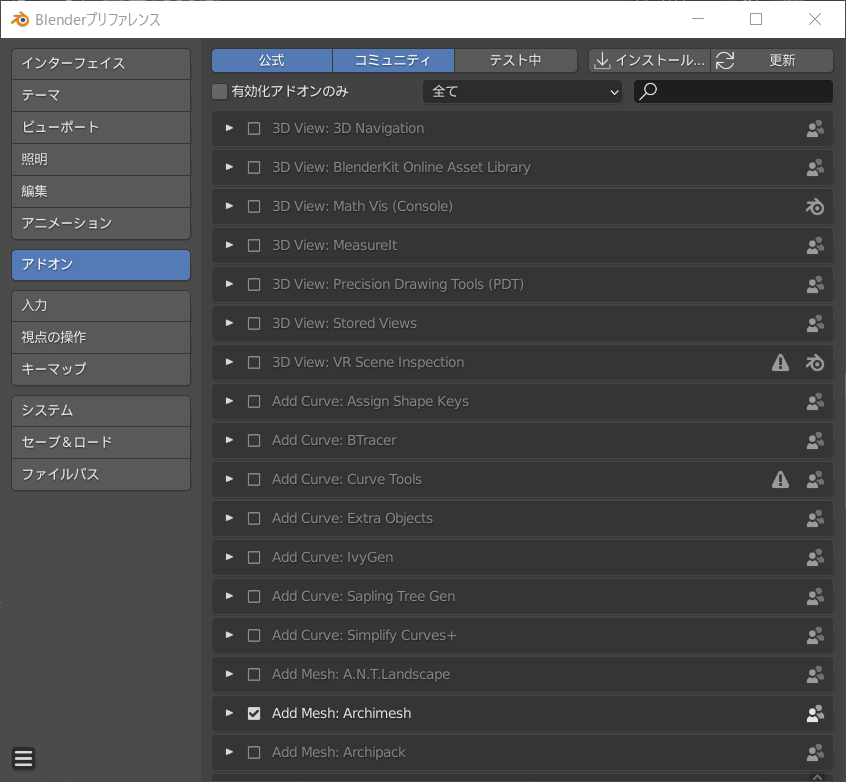Click community icon on MeasureIt row
The image size is (846, 782).
pos(815,246)
